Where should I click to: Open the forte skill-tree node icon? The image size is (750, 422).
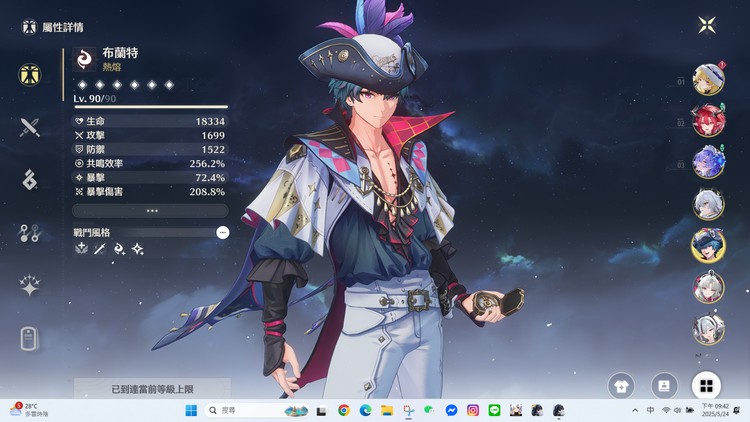tap(30, 233)
